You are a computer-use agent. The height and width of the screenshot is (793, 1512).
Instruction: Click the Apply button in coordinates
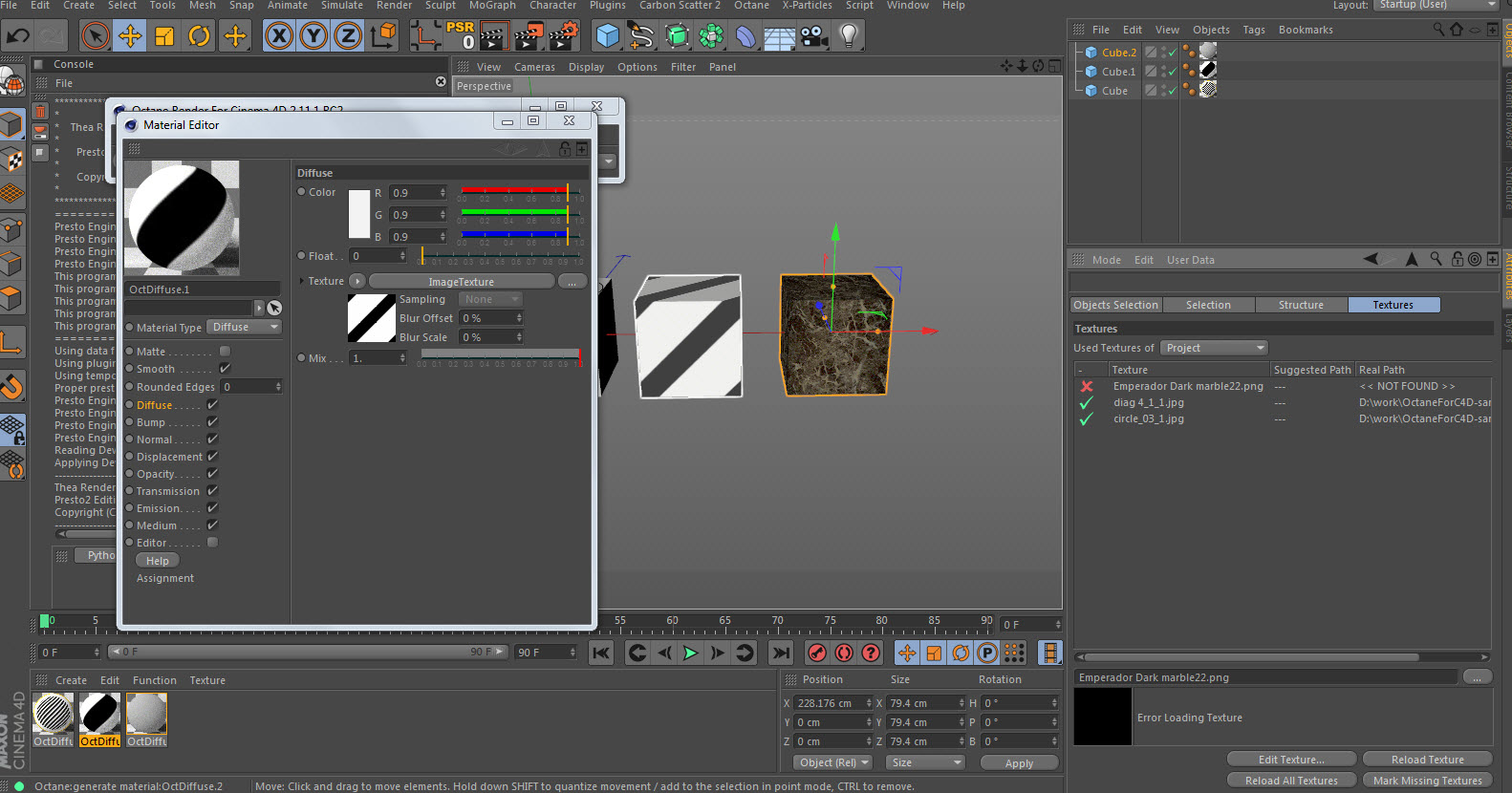pyautogui.click(x=1019, y=763)
